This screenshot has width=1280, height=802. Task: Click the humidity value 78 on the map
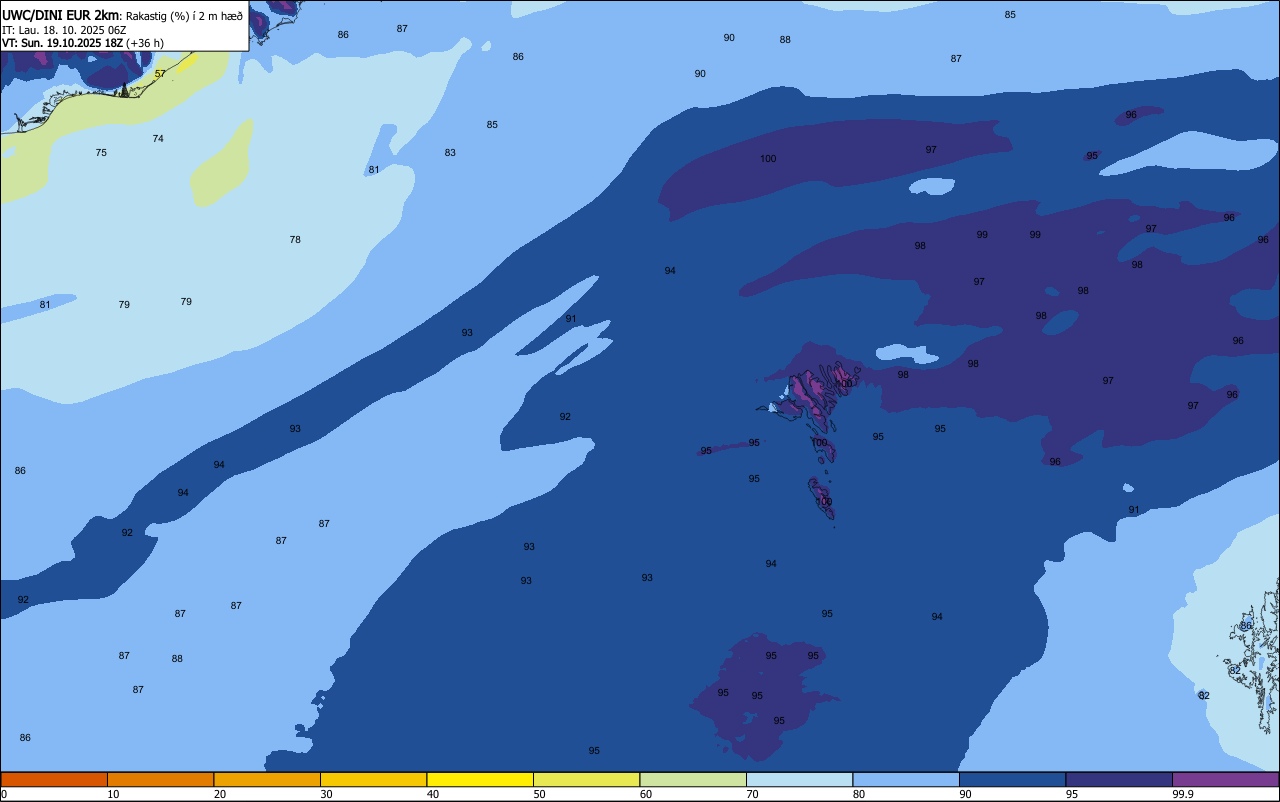[295, 240]
